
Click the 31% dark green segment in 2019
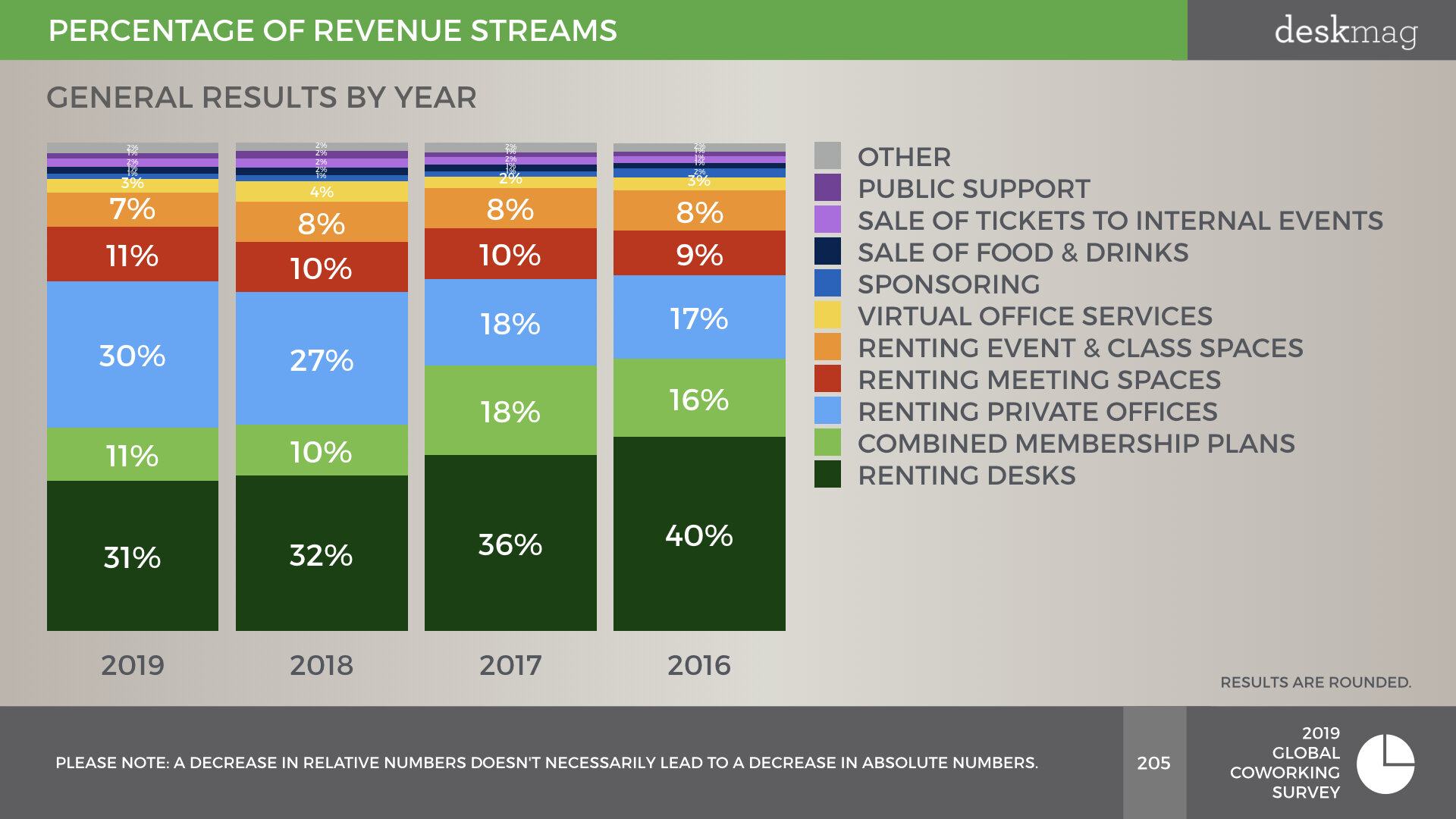[x=133, y=556]
